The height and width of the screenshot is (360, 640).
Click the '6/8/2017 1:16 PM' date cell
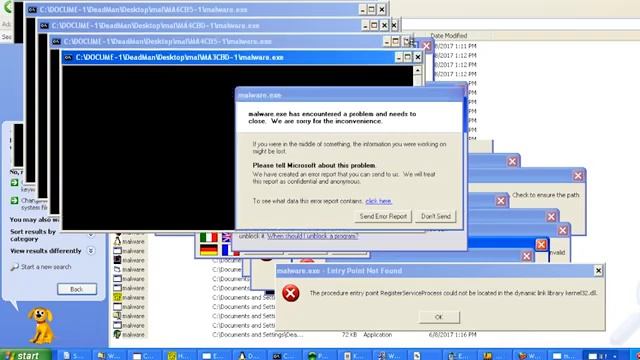452,334
